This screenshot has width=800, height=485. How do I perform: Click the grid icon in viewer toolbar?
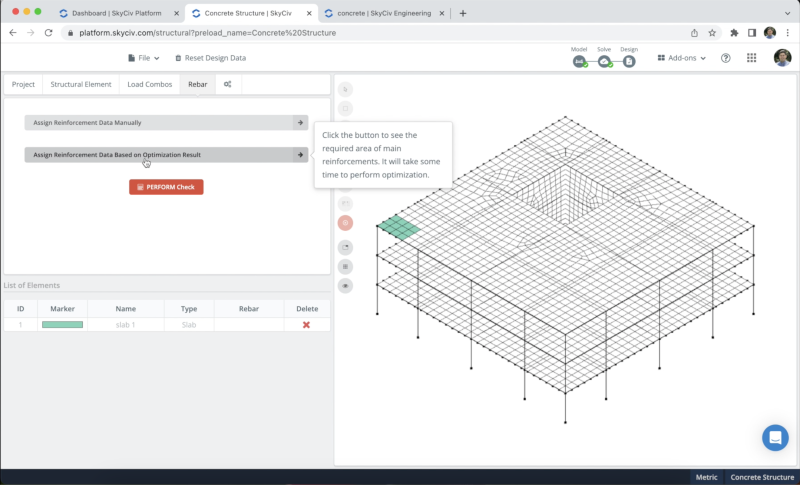(345, 267)
